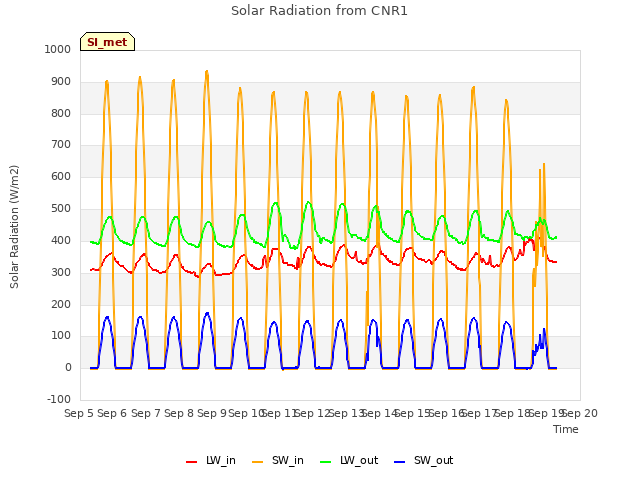640x480 pixels.
Task: Click the green LW_out legend swatch
Action: (326, 462)
